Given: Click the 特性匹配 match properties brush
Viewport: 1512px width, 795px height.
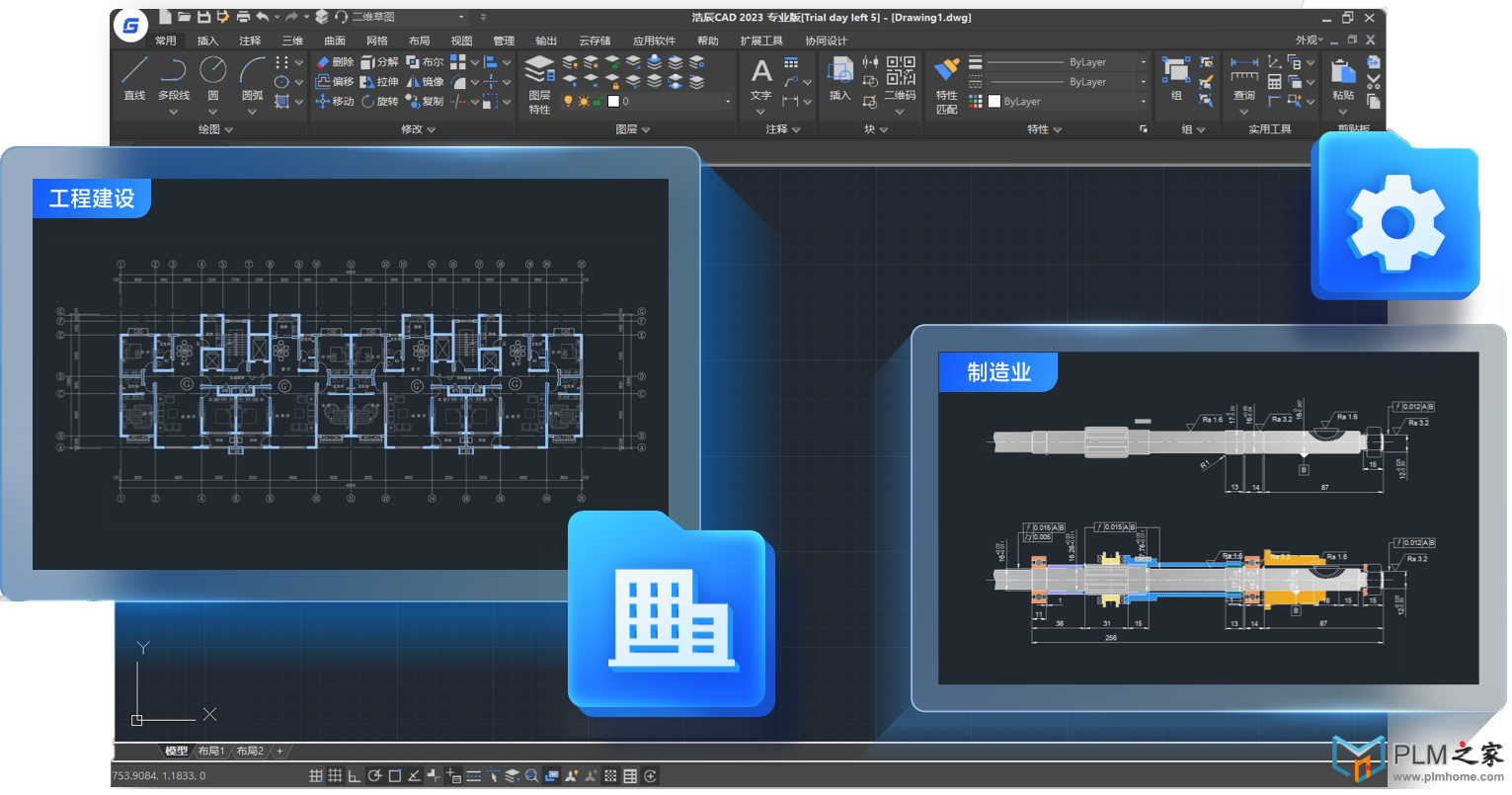Looking at the screenshot, I should pyautogui.click(x=947, y=85).
